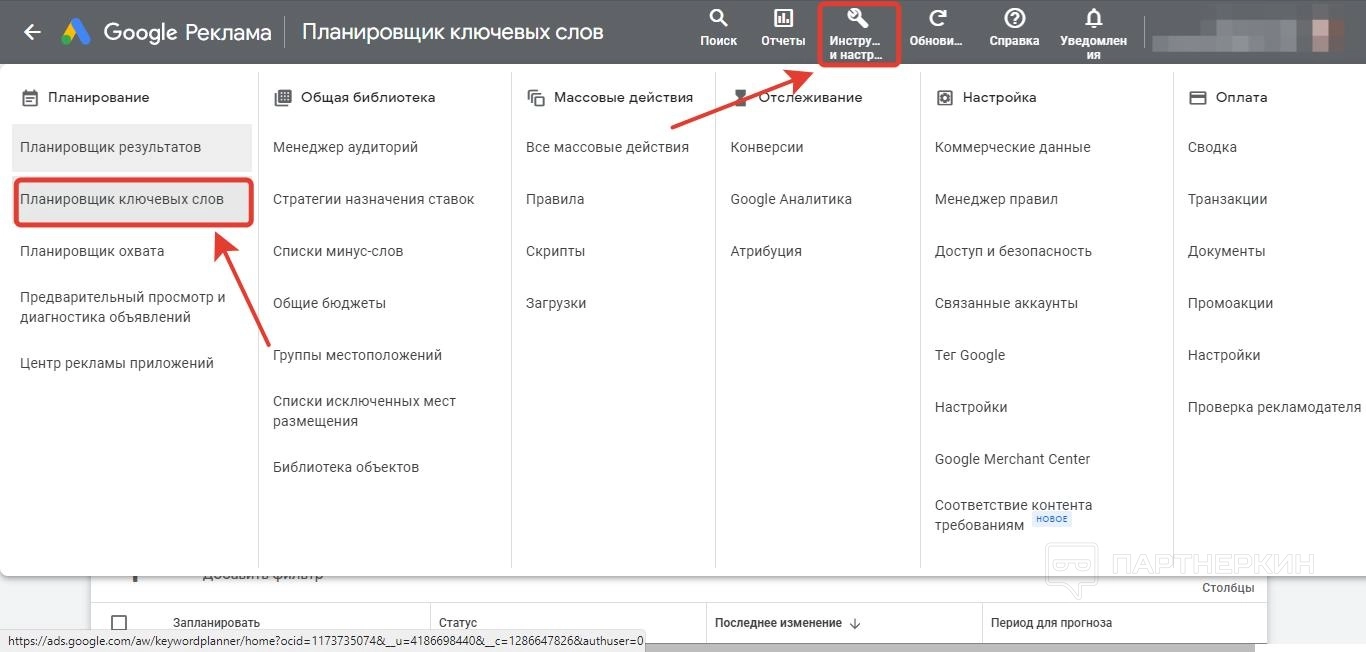Open Проверка рекламодателя

point(1274,407)
